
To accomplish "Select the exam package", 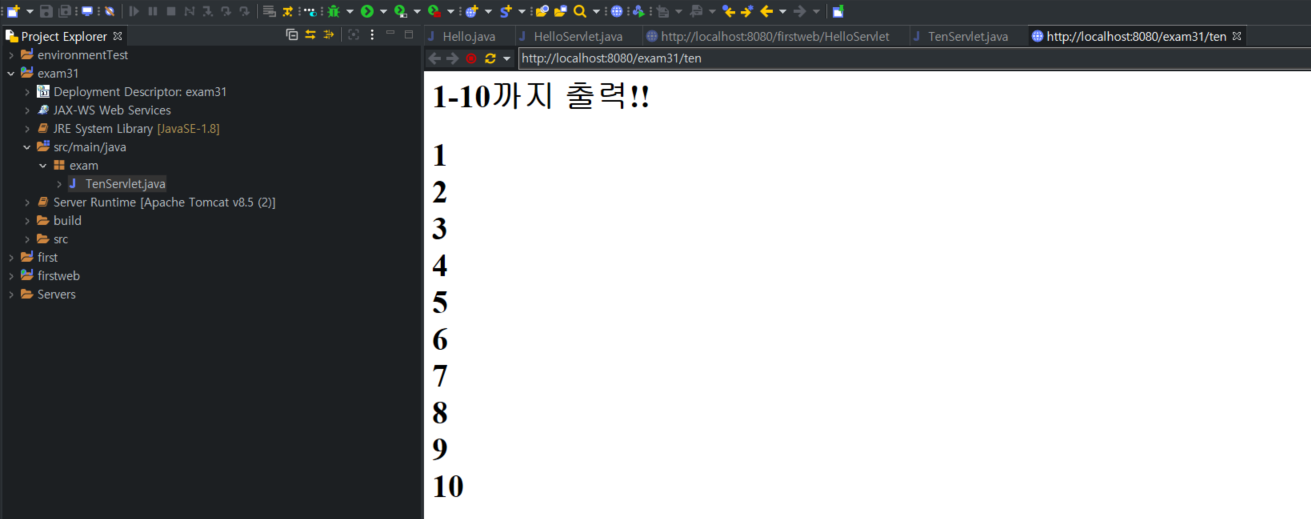I will coord(84,165).
